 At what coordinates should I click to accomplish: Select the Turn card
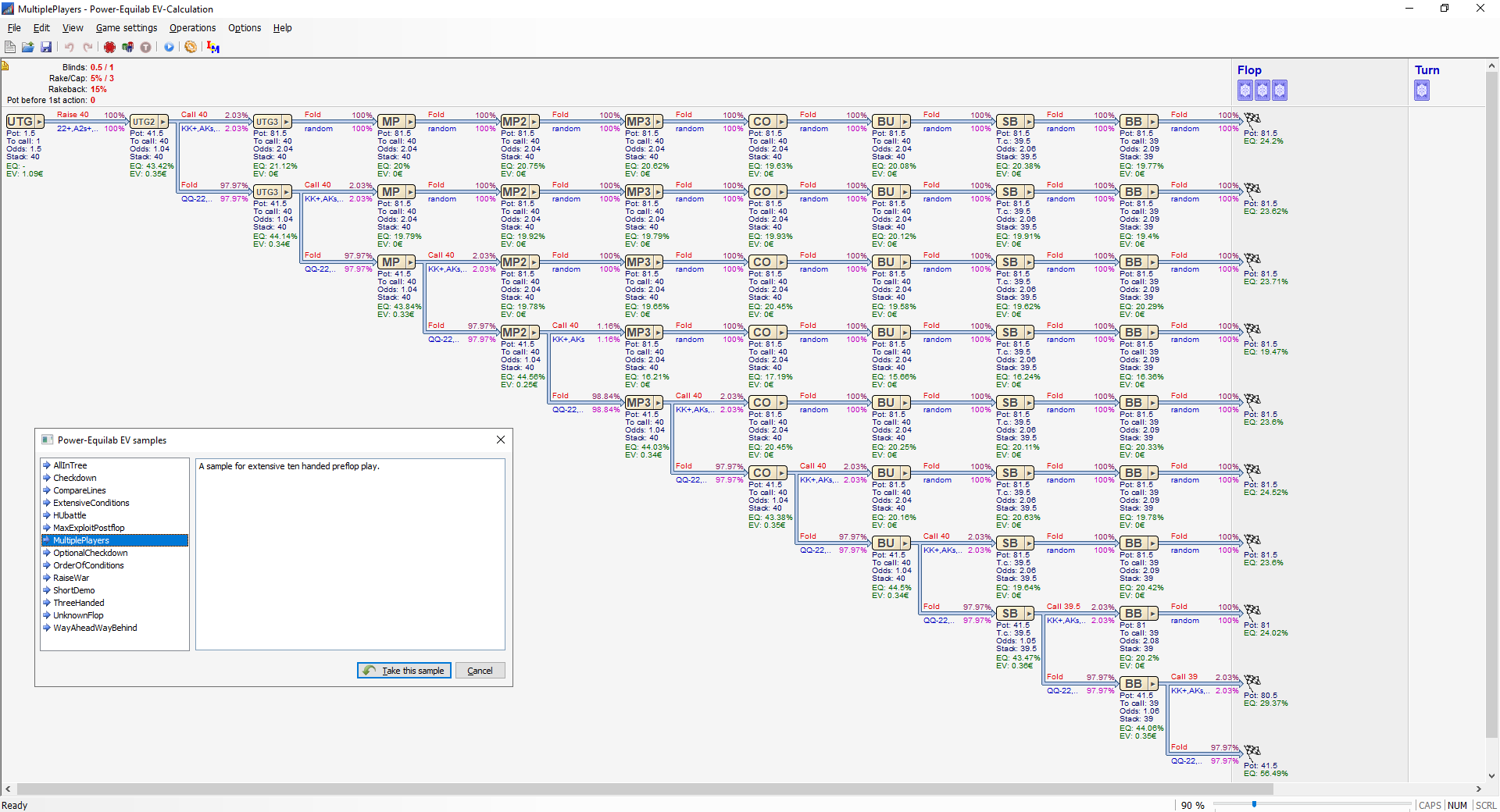coord(1422,91)
